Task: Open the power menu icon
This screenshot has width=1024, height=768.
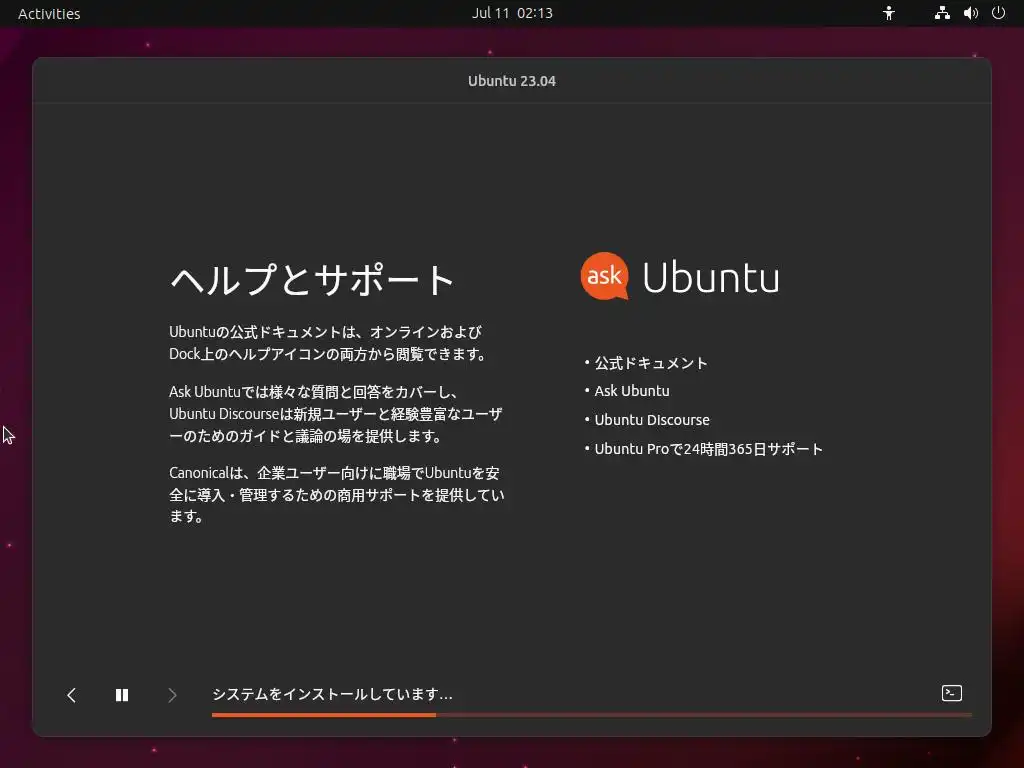Action: [999, 13]
